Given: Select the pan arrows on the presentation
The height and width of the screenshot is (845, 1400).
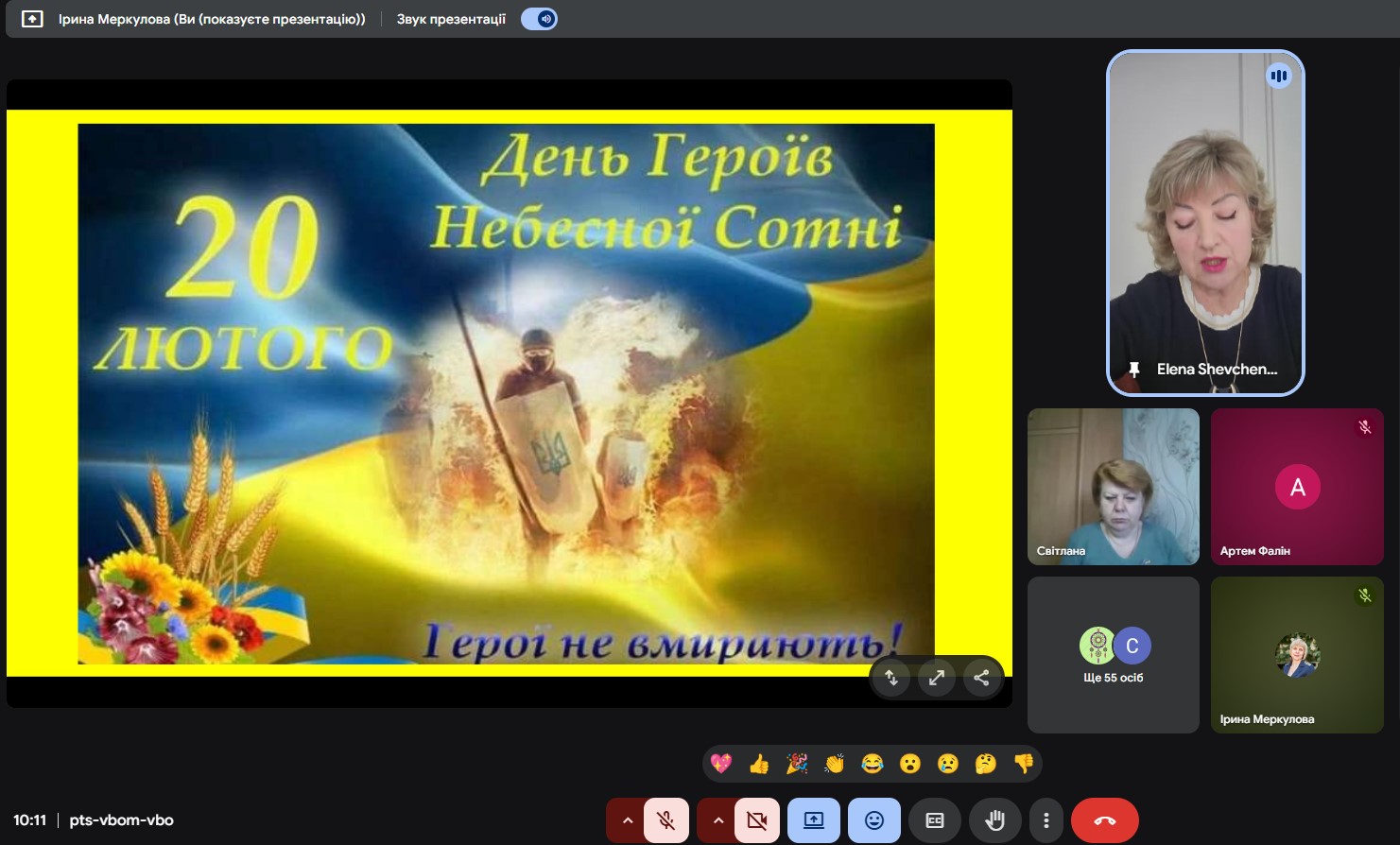Looking at the screenshot, I should coord(891,677).
